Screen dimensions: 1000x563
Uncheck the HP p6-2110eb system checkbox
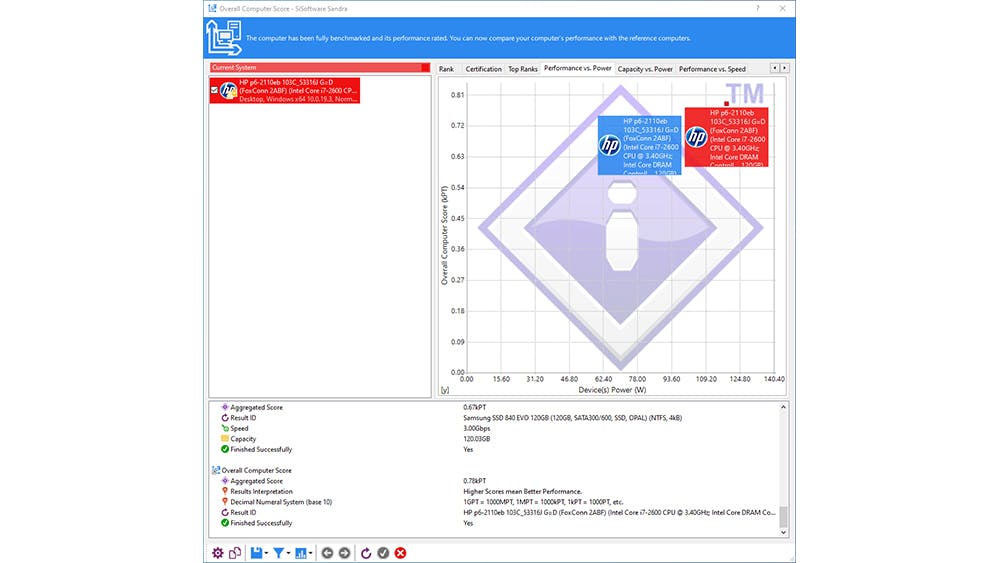[x=214, y=91]
